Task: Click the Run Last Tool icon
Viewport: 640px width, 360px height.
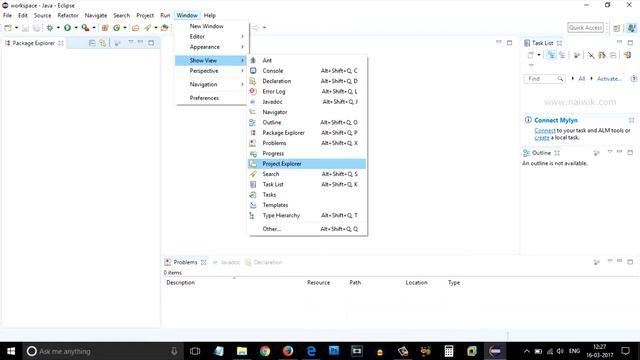Action: 85,28
